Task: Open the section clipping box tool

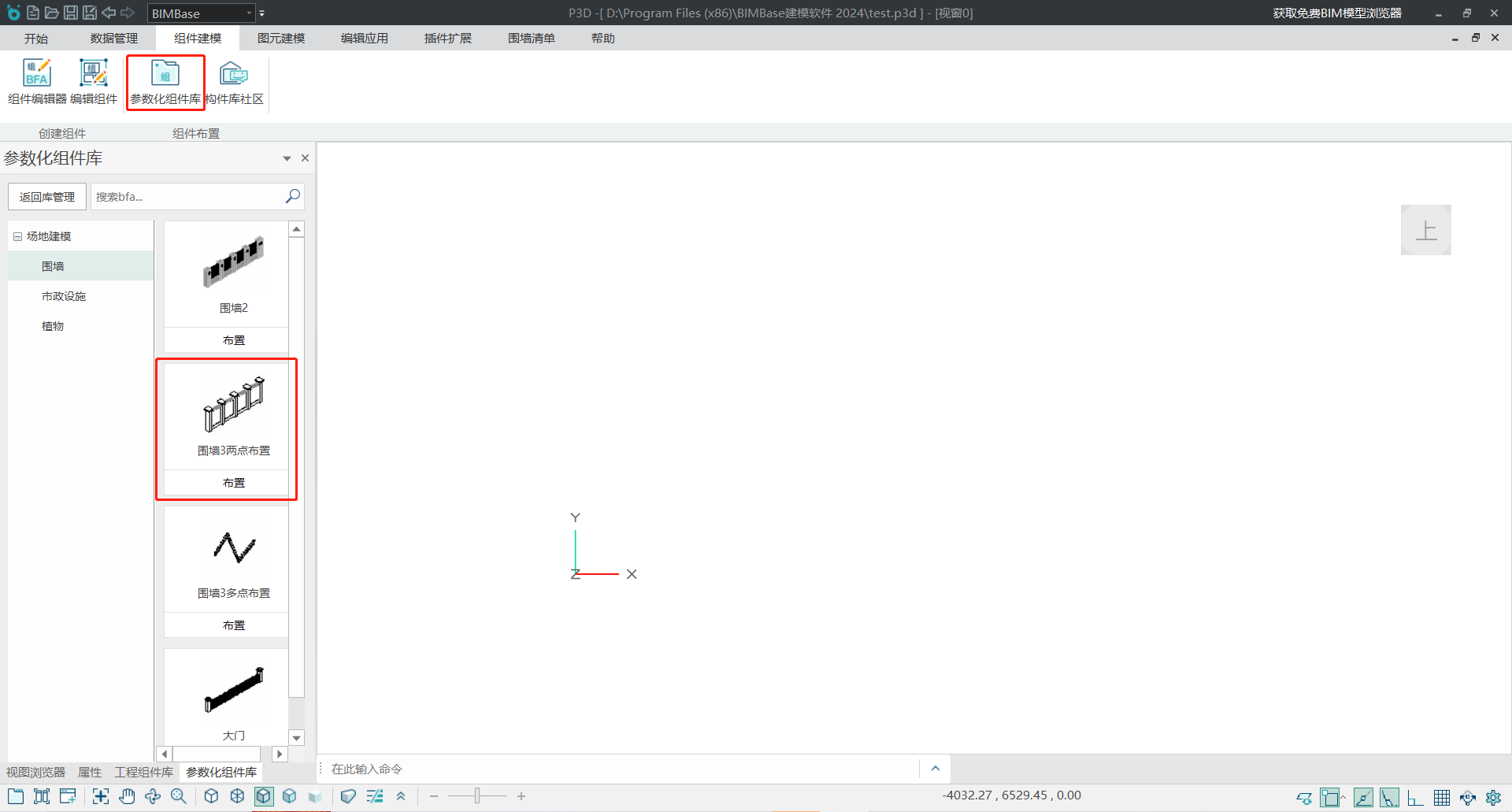Action: [348, 796]
